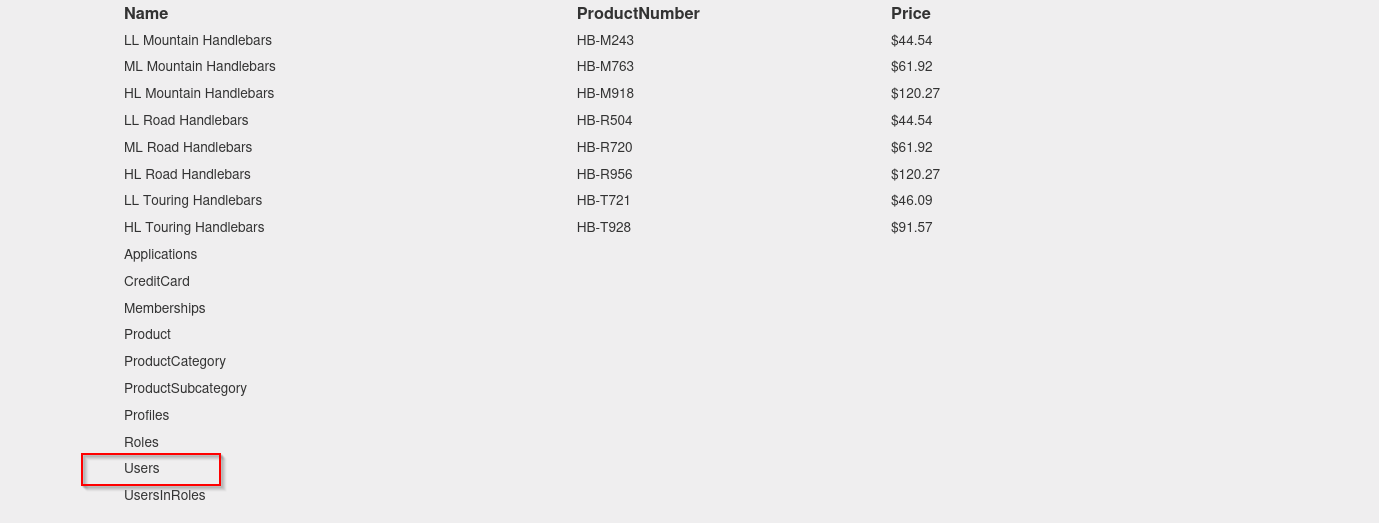The height and width of the screenshot is (523, 1379).
Task: Select the Memberships entry
Action: pos(165,308)
